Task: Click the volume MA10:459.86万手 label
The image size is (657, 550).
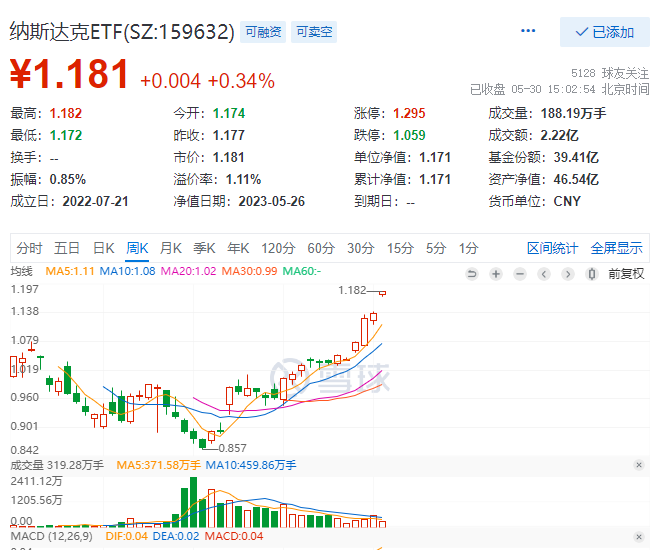Action: tap(251, 465)
